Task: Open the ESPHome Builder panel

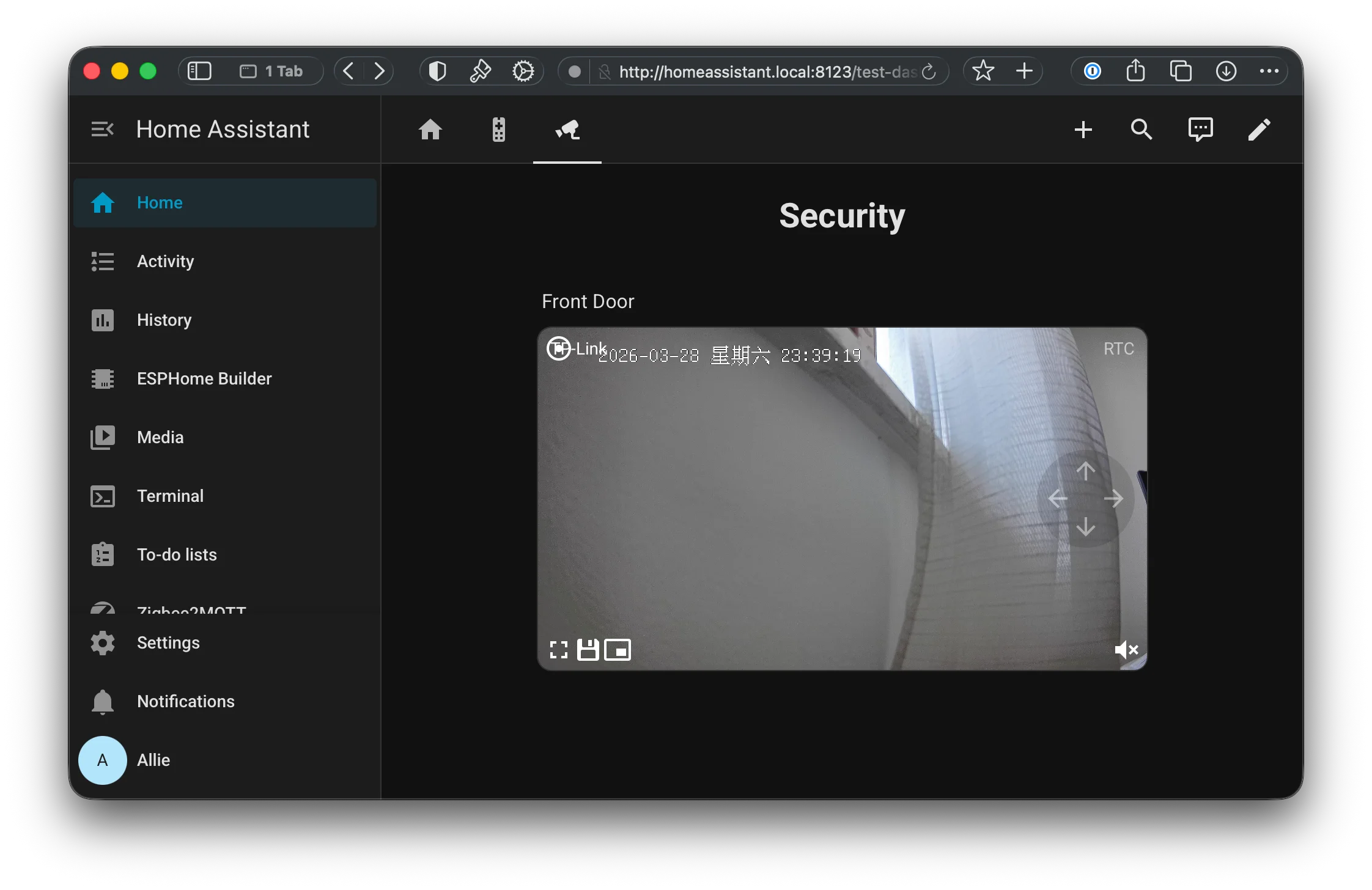Action: pyautogui.click(x=204, y=379)
